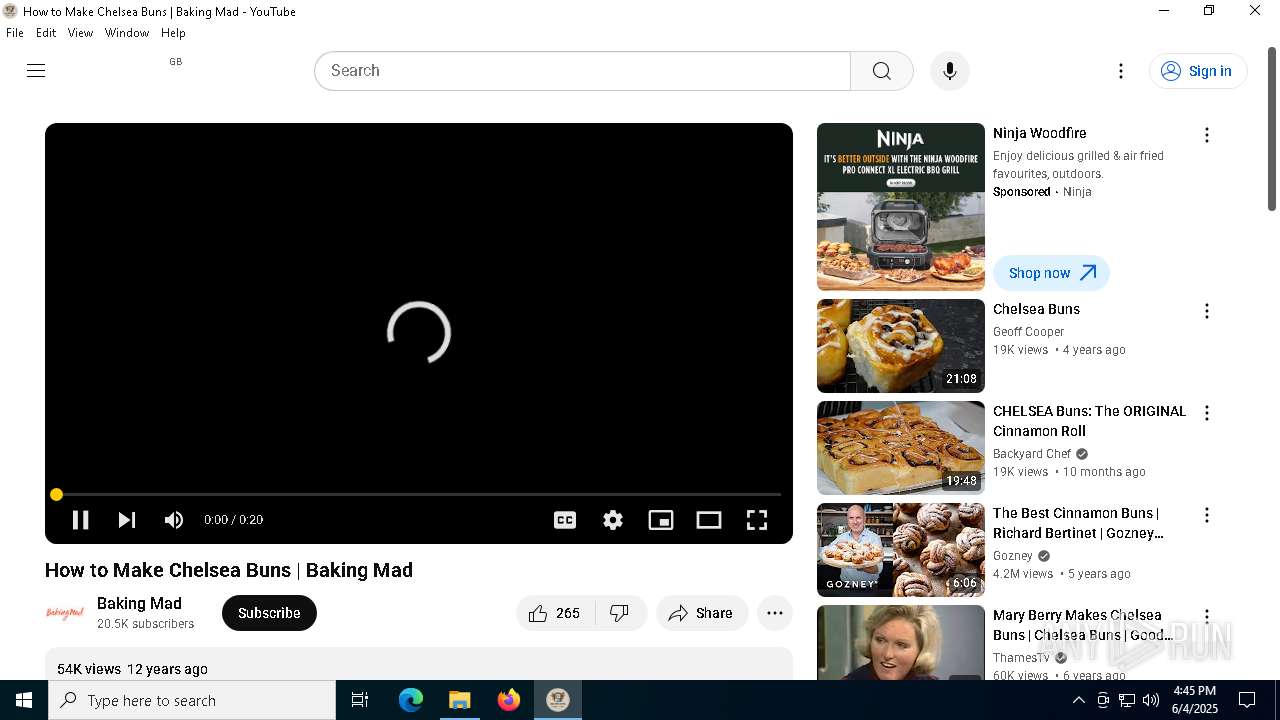1280x720 pixels.
Task: Click the page vertical scrollbar
Action: pos(1272,130)
